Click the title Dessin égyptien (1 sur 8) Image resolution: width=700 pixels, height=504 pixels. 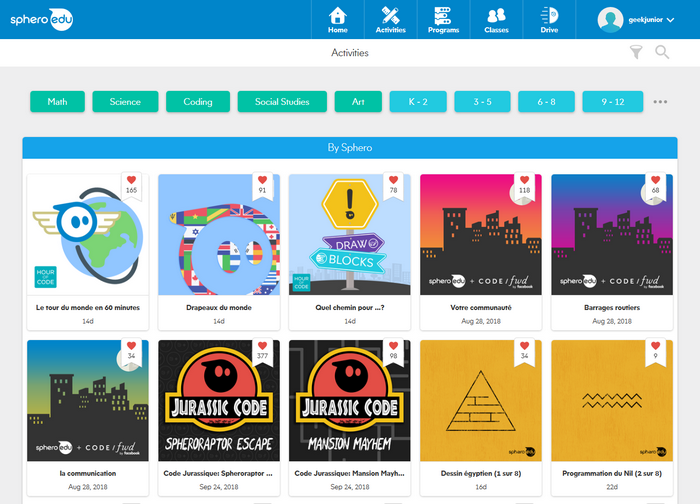[481, 473]
